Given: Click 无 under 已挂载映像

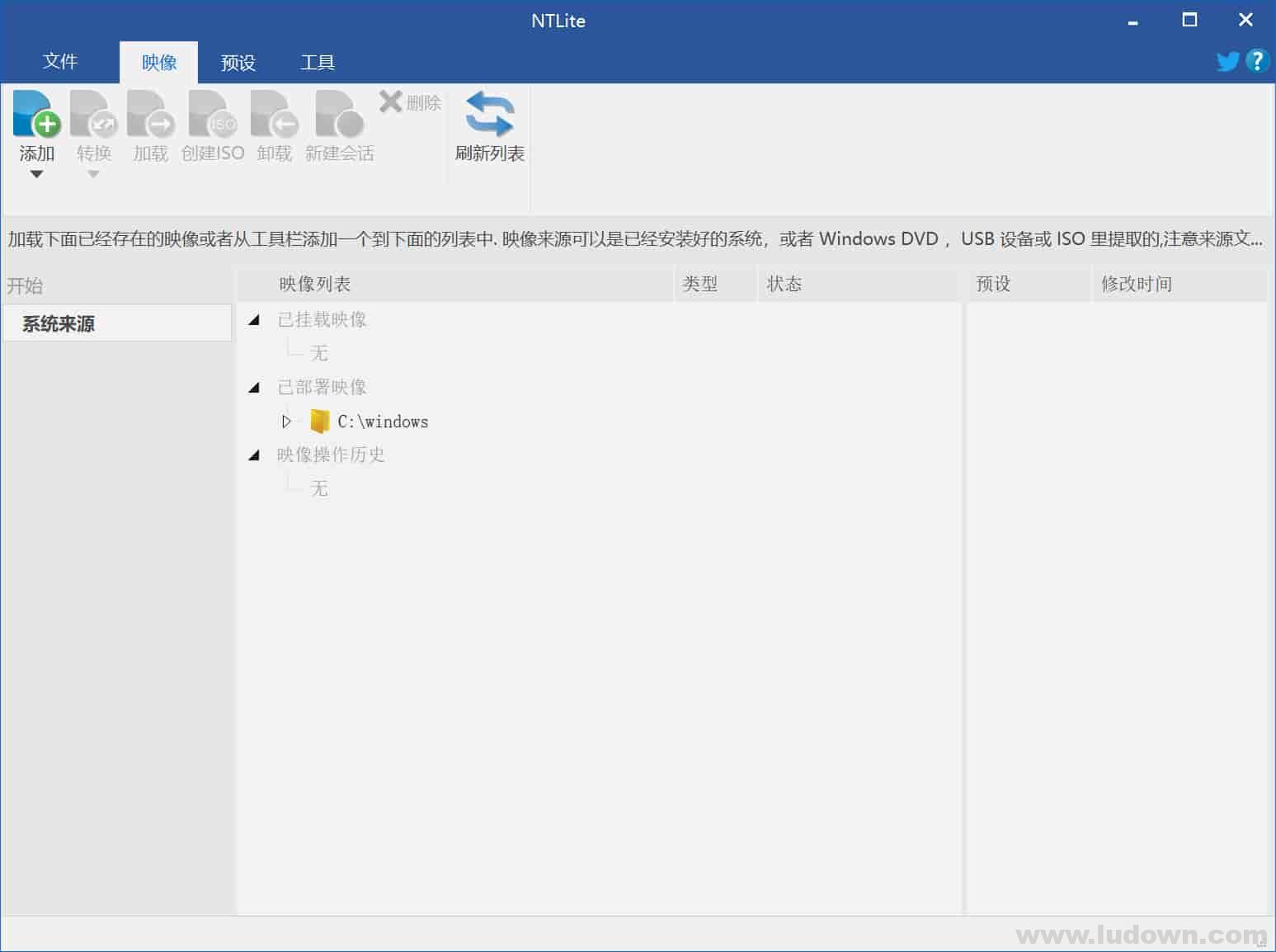Looking at the screenshot, I should pos(319,353).
